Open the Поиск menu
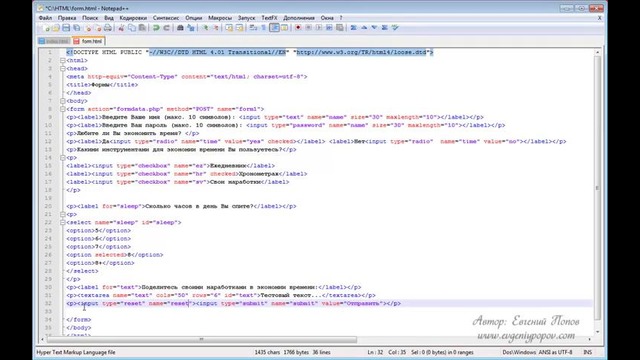 [x=90, y=18]
